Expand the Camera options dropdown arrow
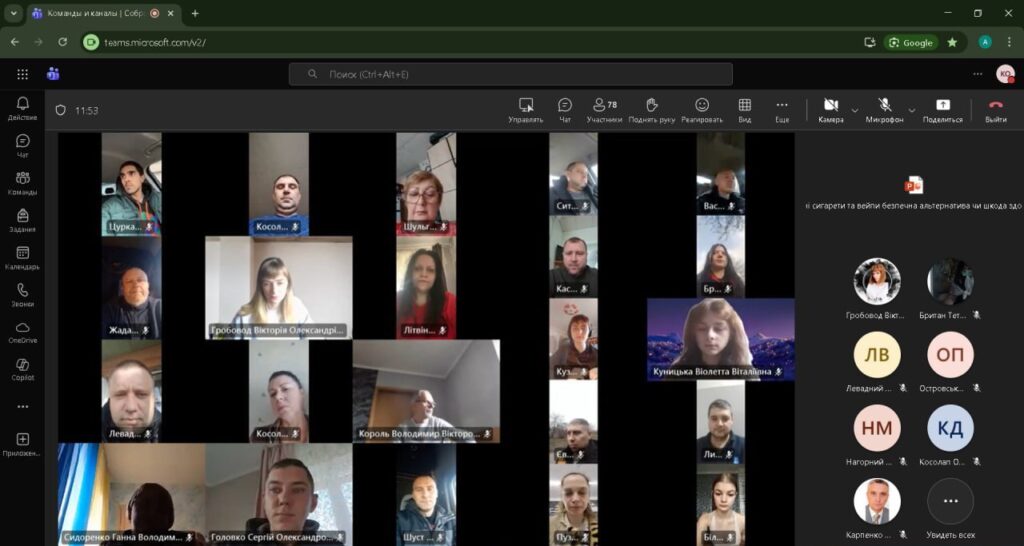This screenshot has height=546, width=1024. pyautogui.click(x=855, y=110)
